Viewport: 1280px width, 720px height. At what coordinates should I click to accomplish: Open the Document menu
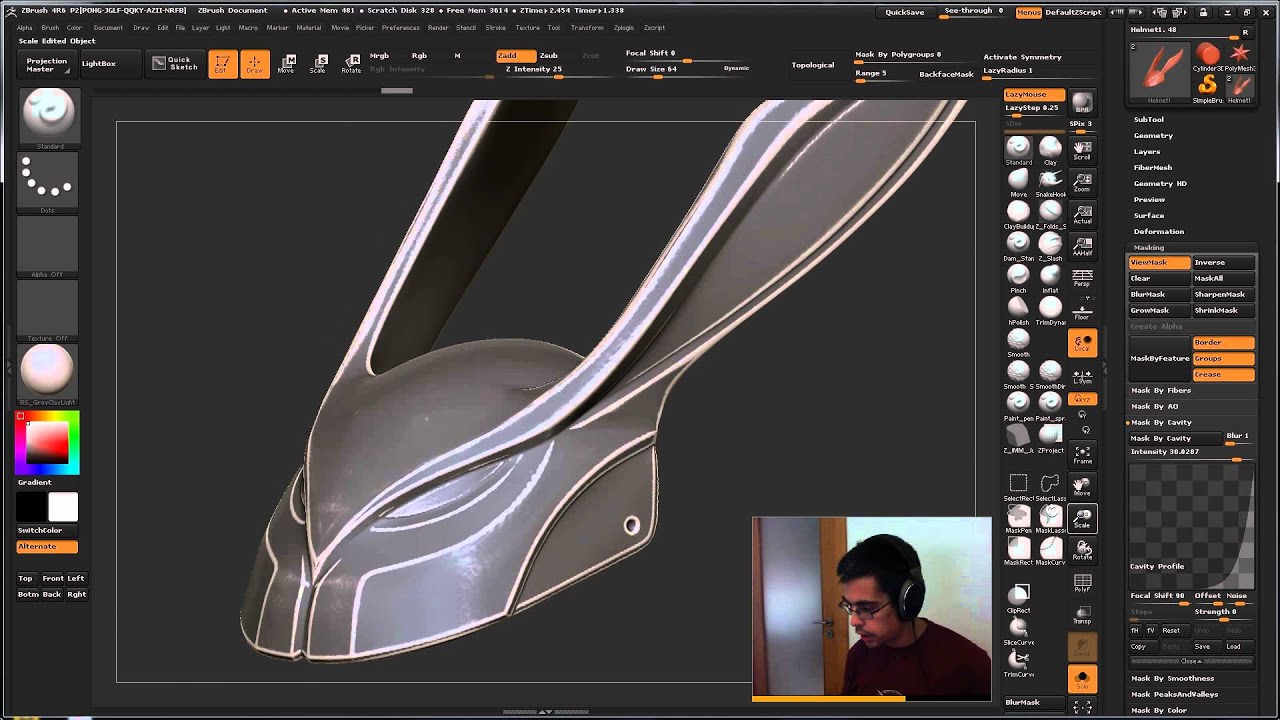[x=108, y=27]
